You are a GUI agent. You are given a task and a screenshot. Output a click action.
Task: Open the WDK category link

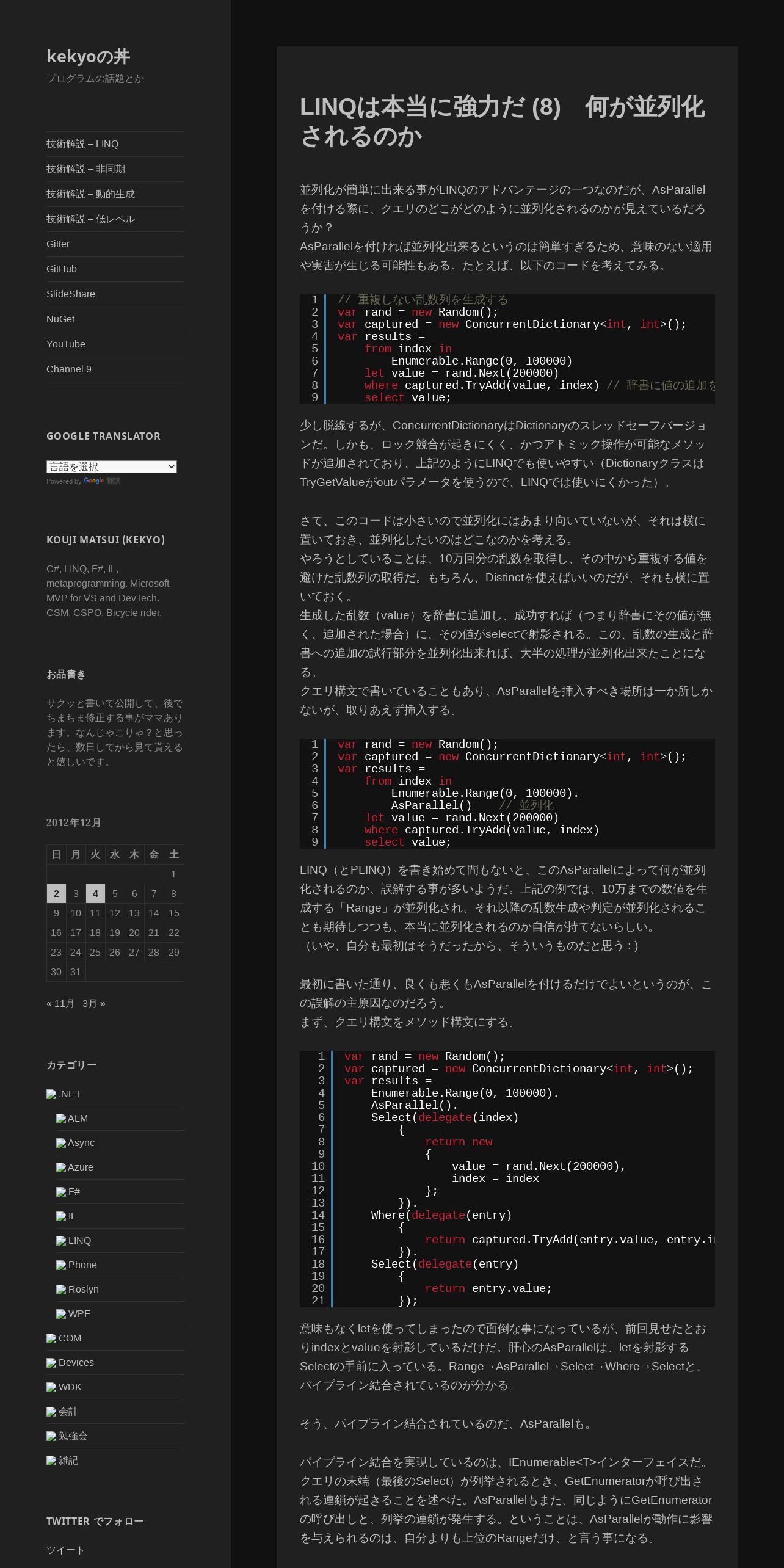click(70, 1387)
